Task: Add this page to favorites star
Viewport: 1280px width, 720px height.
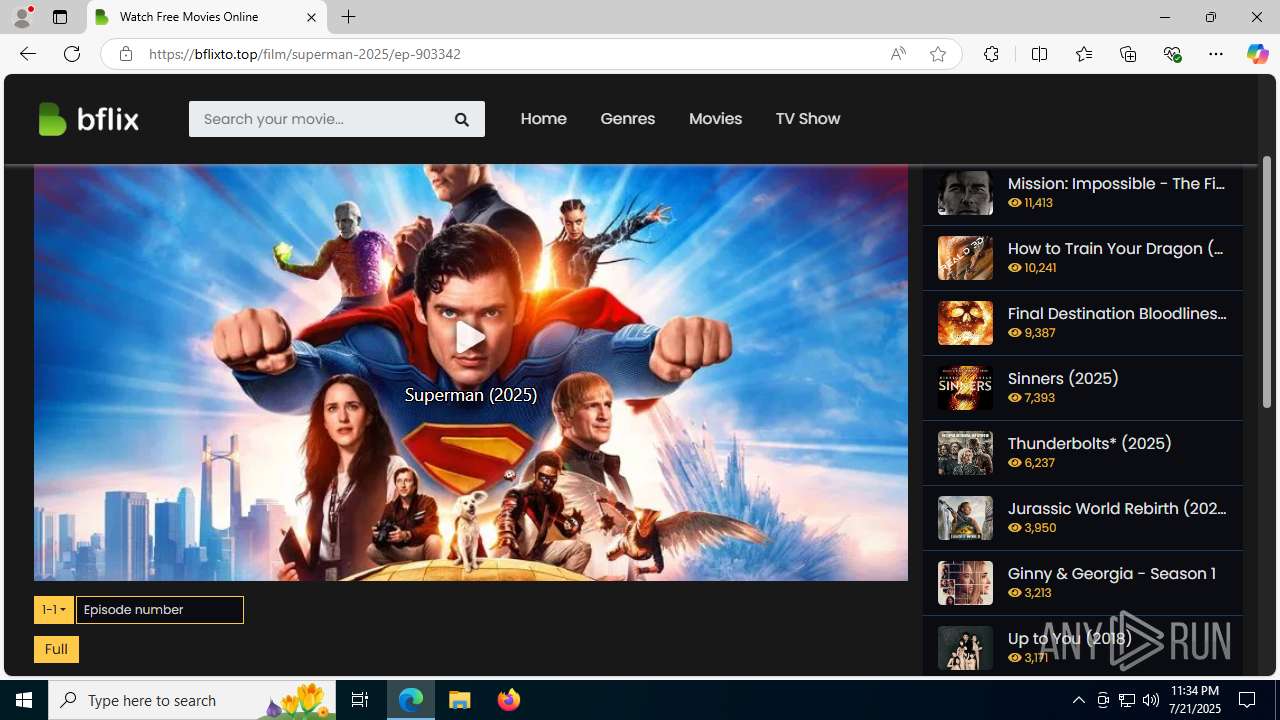Action: 937,54
